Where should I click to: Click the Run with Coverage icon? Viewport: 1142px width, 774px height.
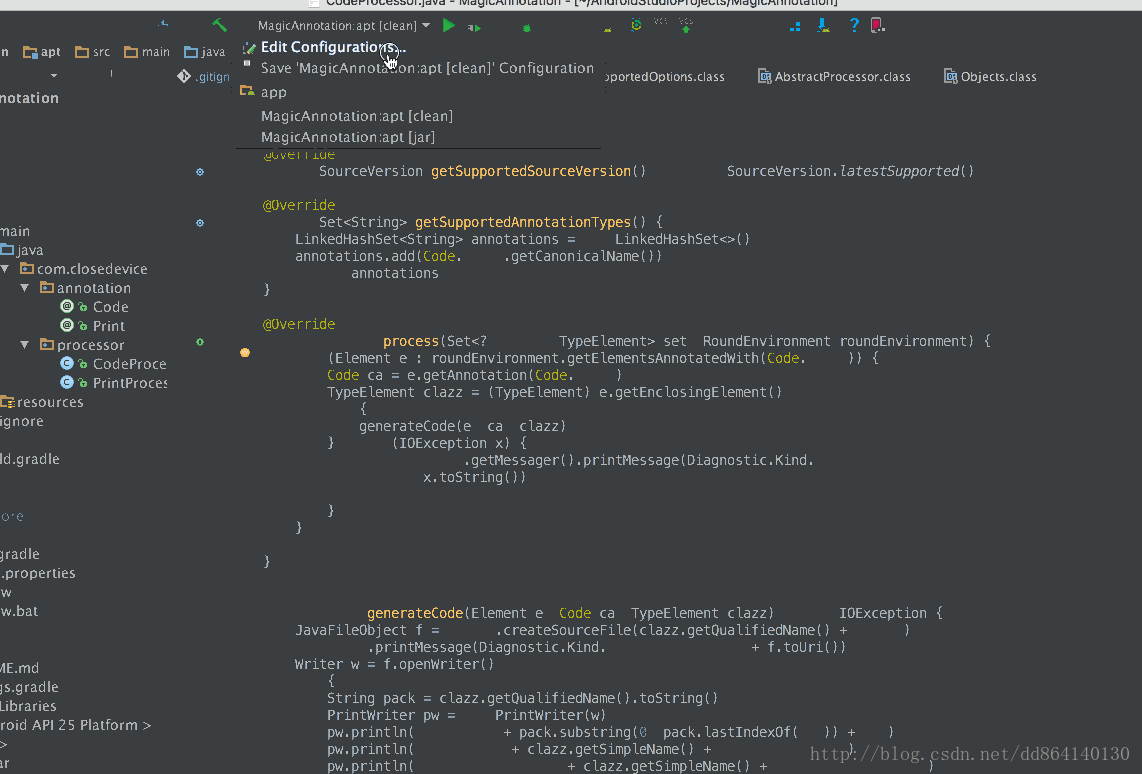coord(474,28)
